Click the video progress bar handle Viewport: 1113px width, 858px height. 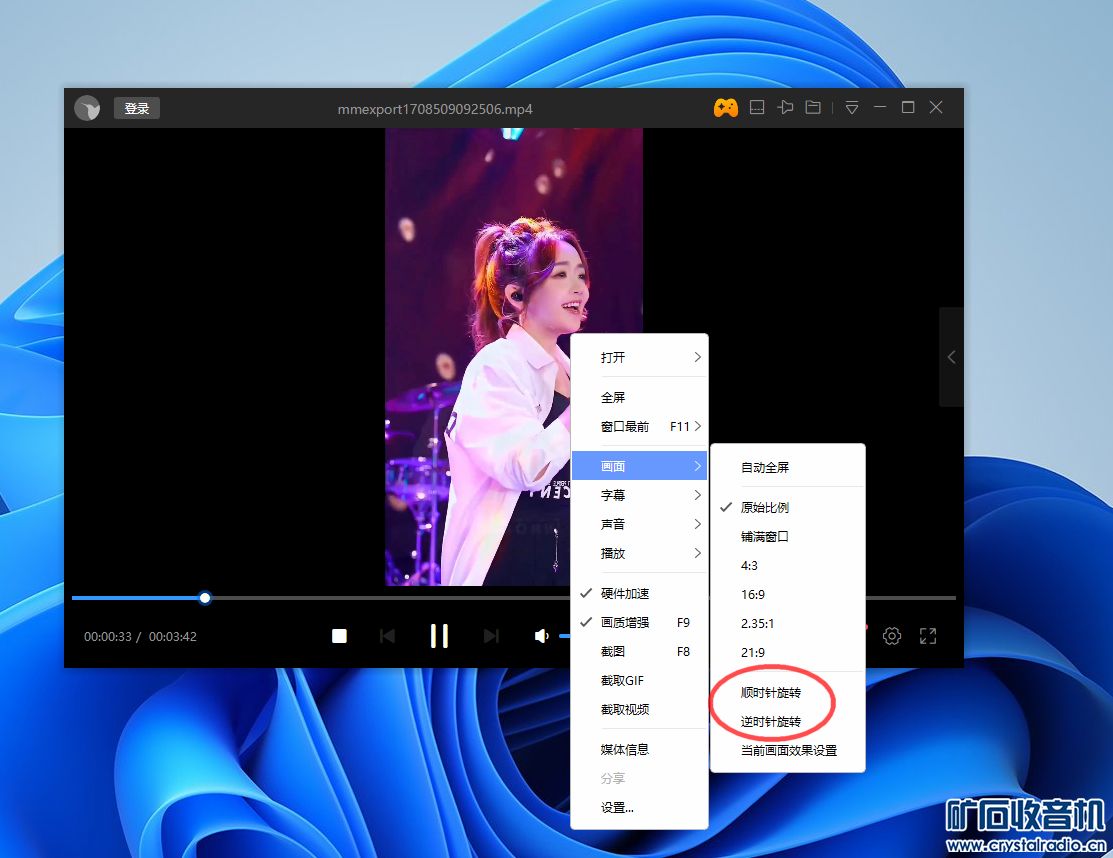point(205,598)
